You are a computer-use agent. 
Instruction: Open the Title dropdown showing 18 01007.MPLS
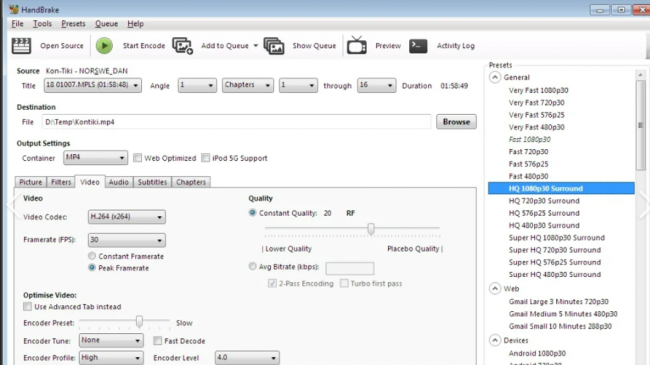93,85
